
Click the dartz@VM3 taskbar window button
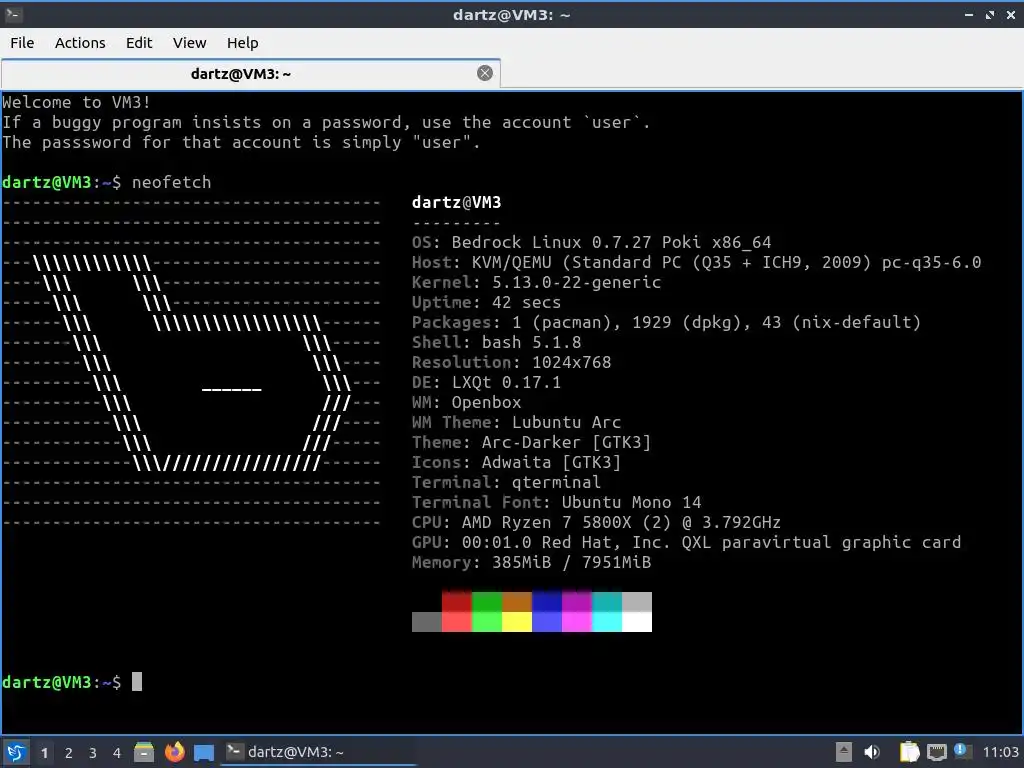[318, 752]
